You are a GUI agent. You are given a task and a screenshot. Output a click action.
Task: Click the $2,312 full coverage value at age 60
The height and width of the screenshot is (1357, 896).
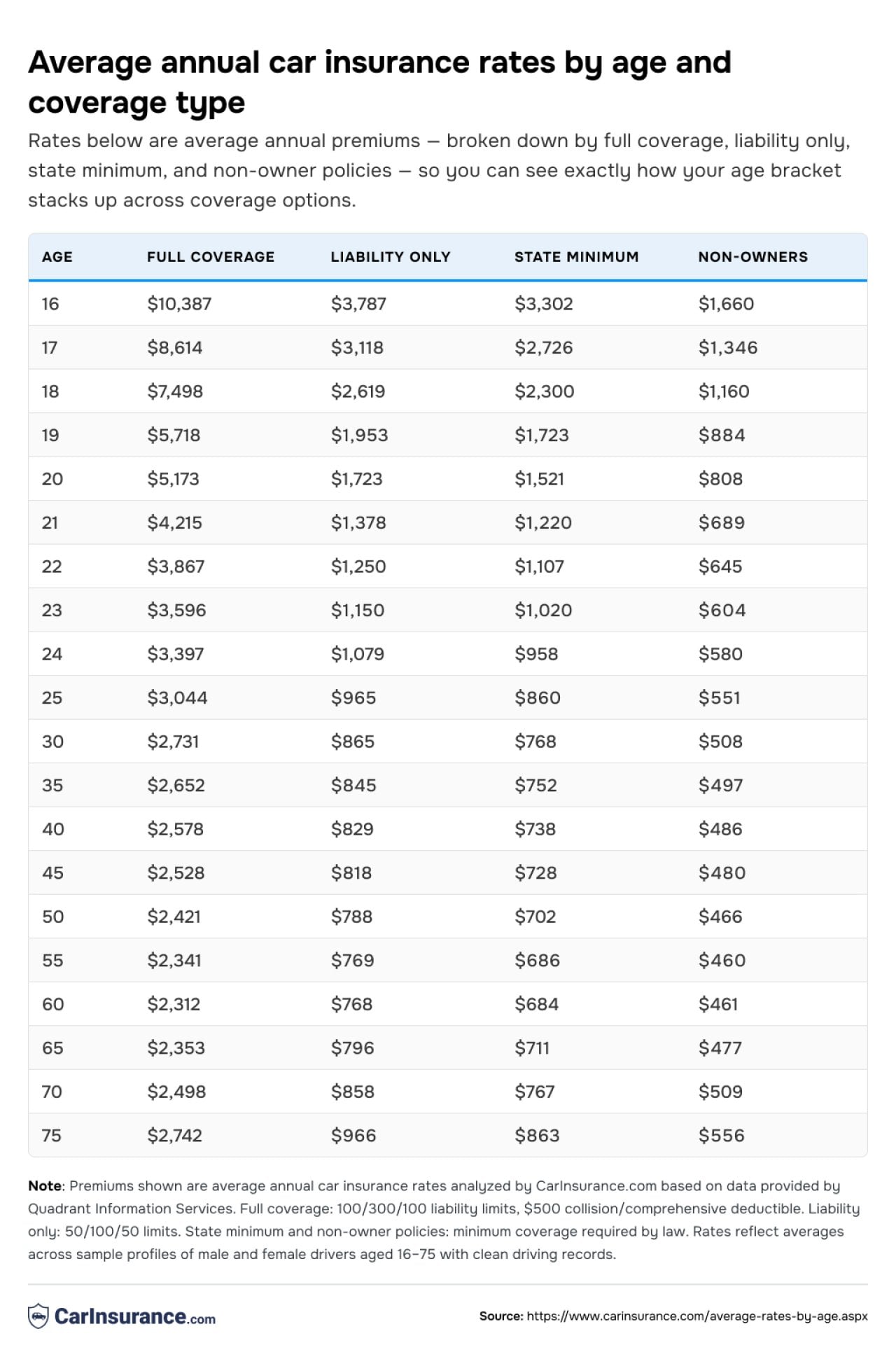[x=174, y=1004]
